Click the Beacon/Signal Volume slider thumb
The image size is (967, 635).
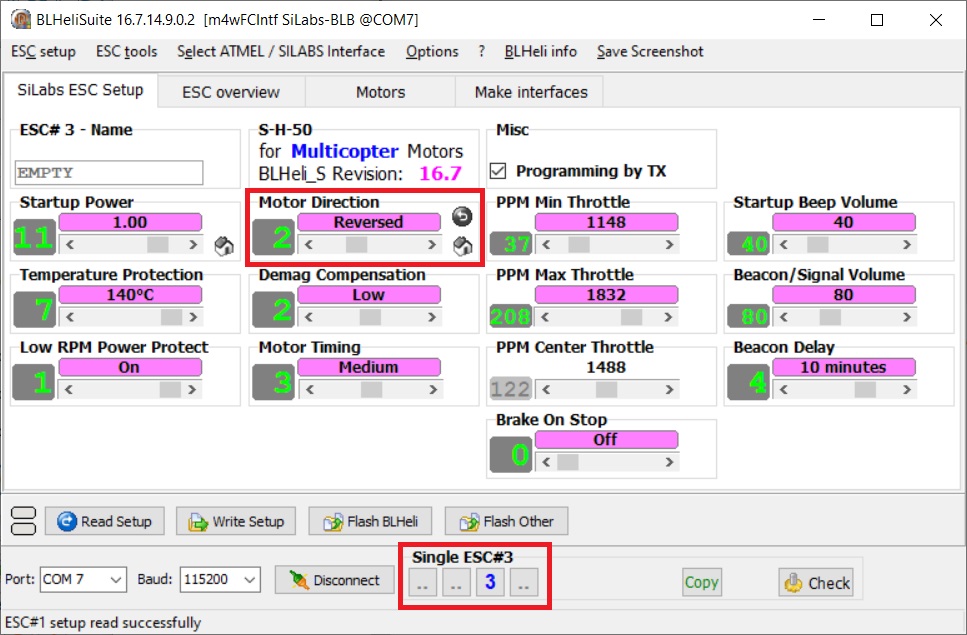point(830,317)
